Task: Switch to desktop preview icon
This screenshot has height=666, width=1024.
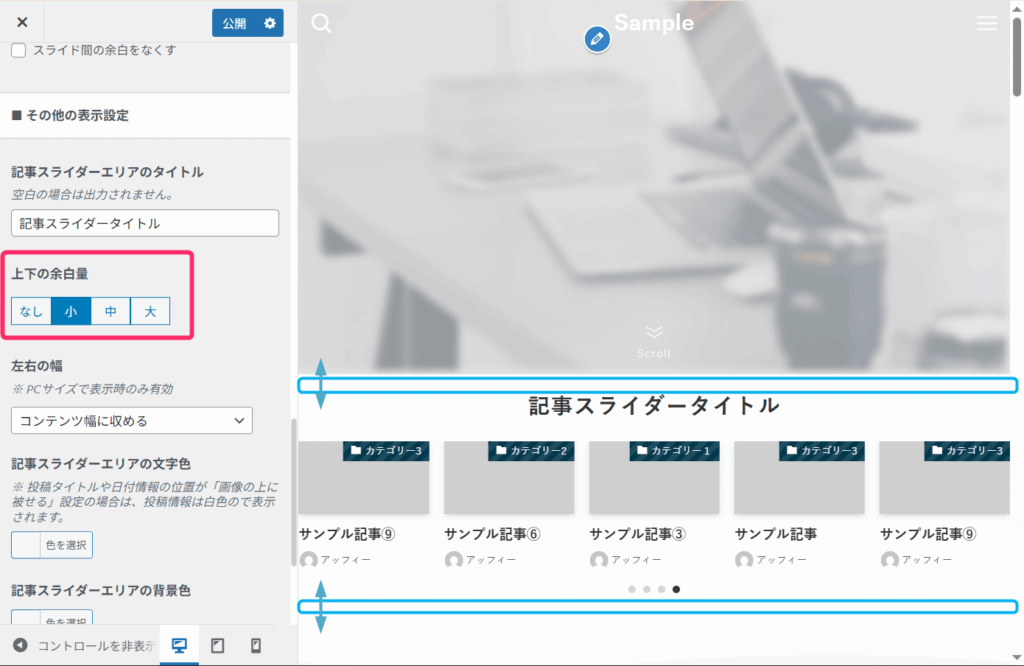Action: (179, 645)
